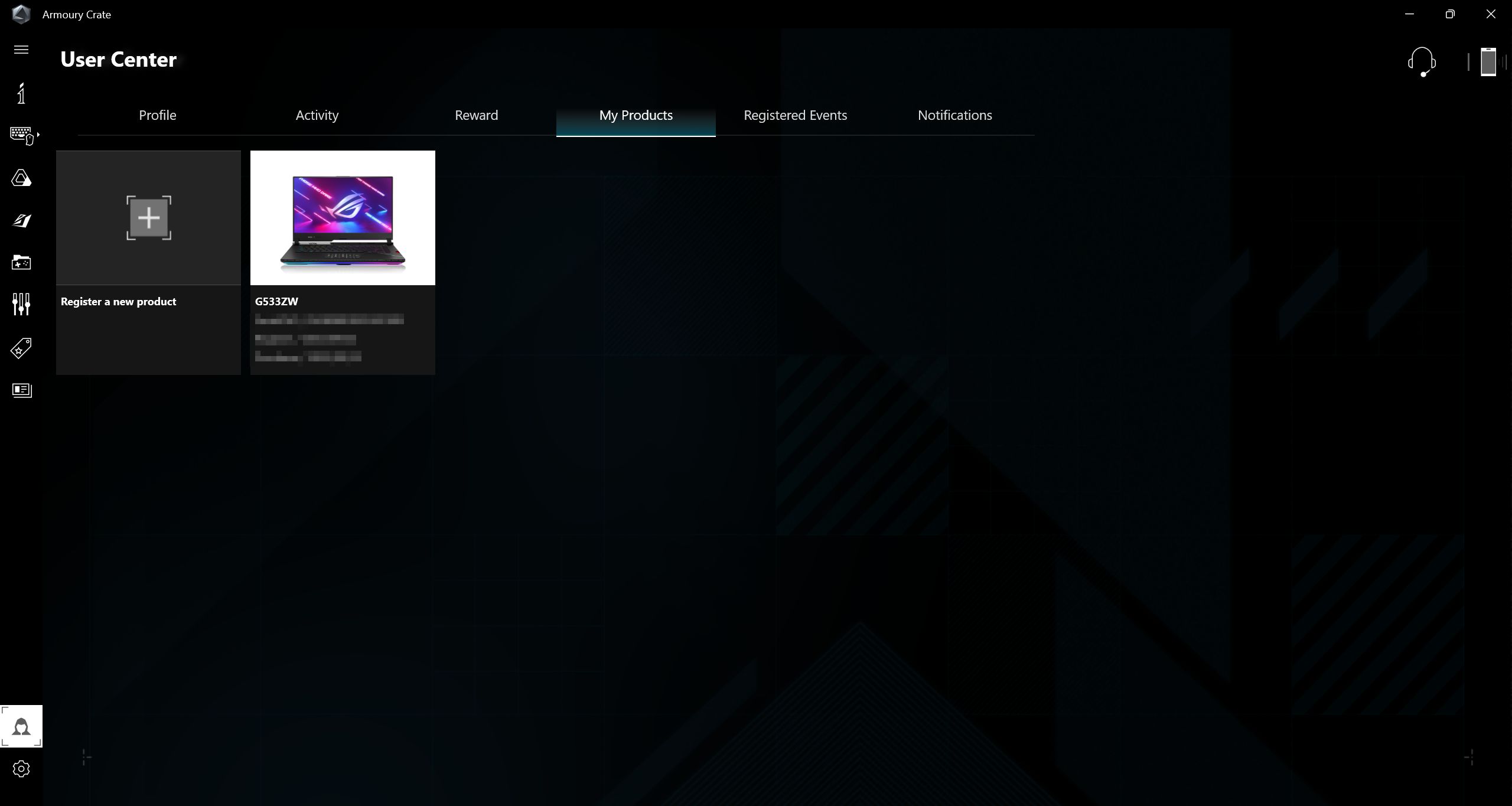
Task: Select the Activity menu item
Action: (x=316, y=115)
